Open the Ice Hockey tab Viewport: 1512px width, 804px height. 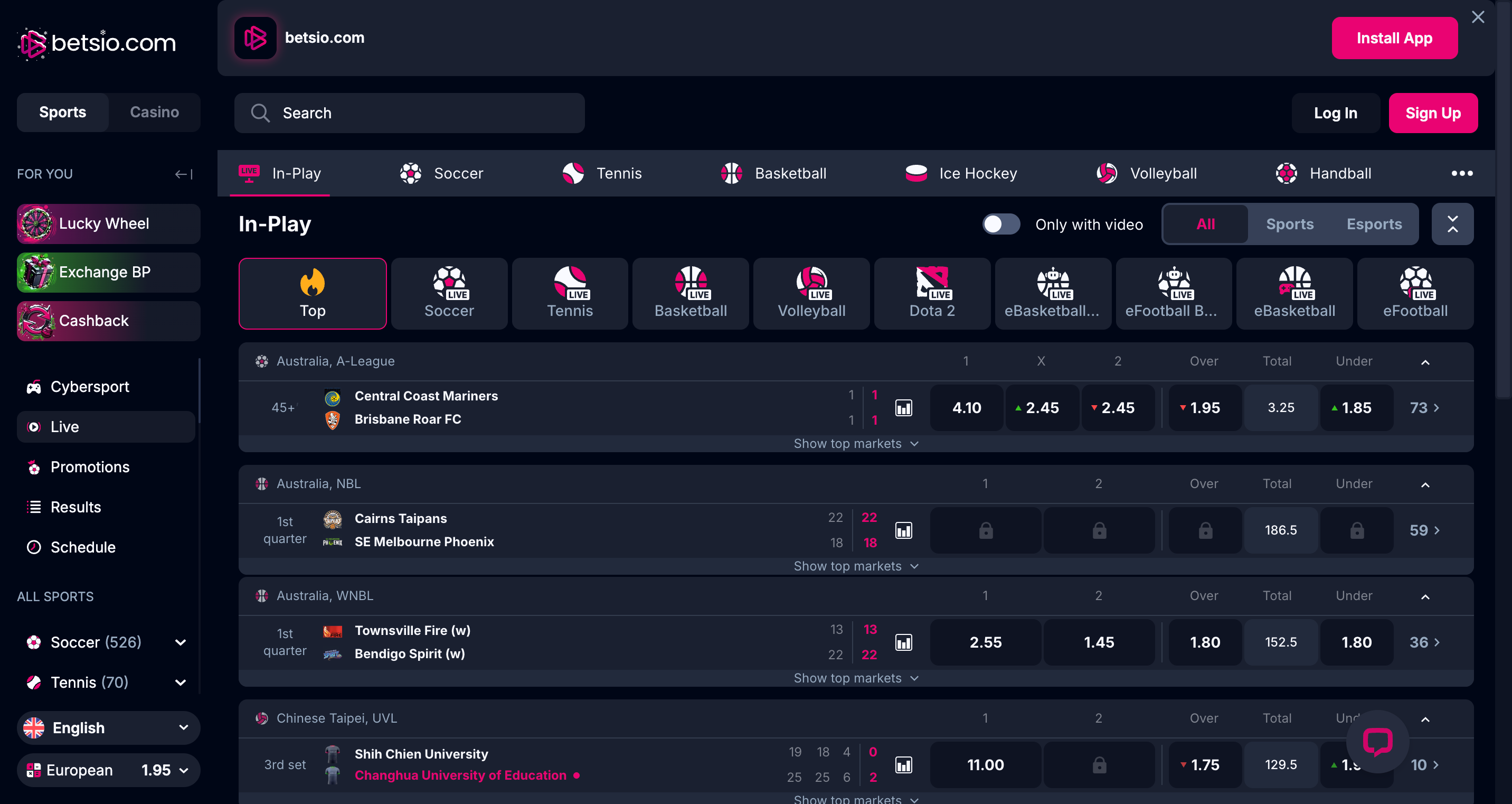pos(961,173)
